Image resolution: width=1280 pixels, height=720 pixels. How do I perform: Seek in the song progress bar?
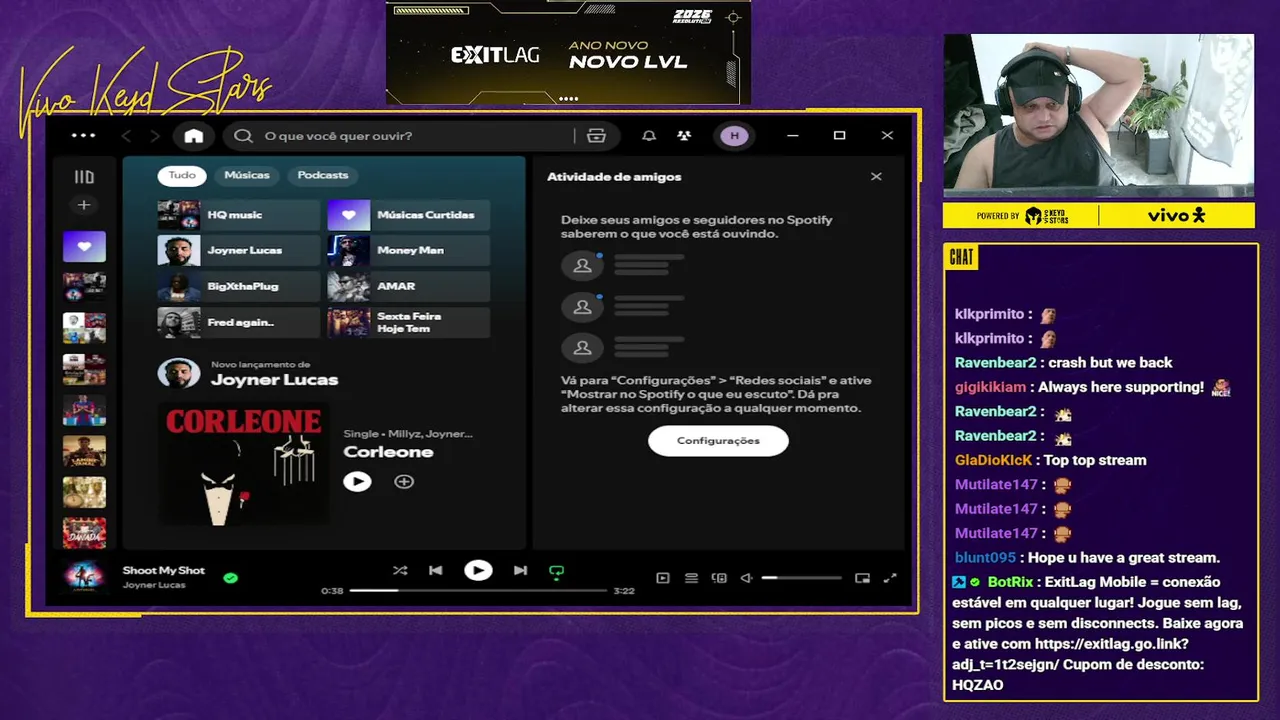[x=478, y=591]
